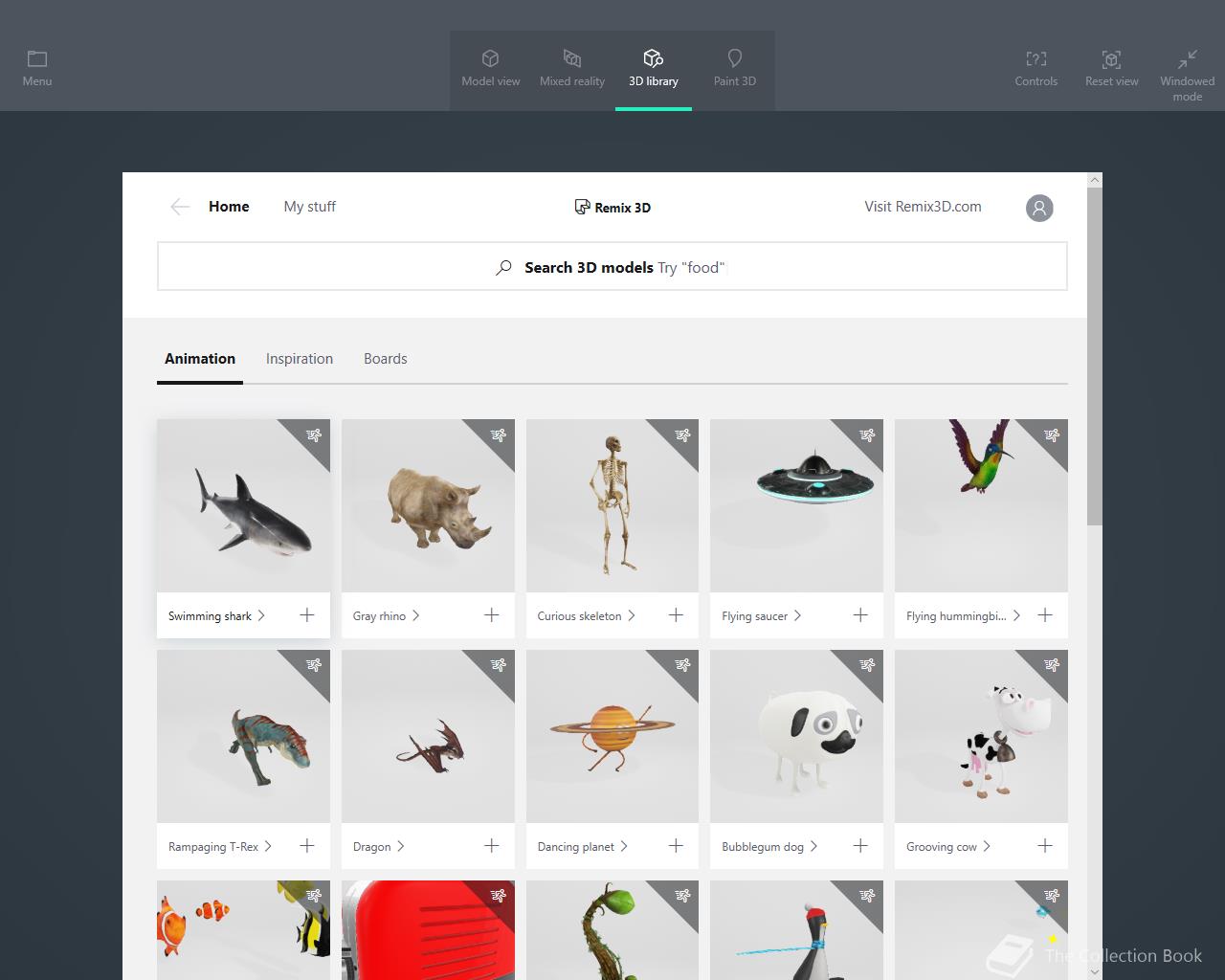Add Grooving cow with plus icon
The height and width of the screenshot is (980, 1225).
click(x=1045, y=846)
